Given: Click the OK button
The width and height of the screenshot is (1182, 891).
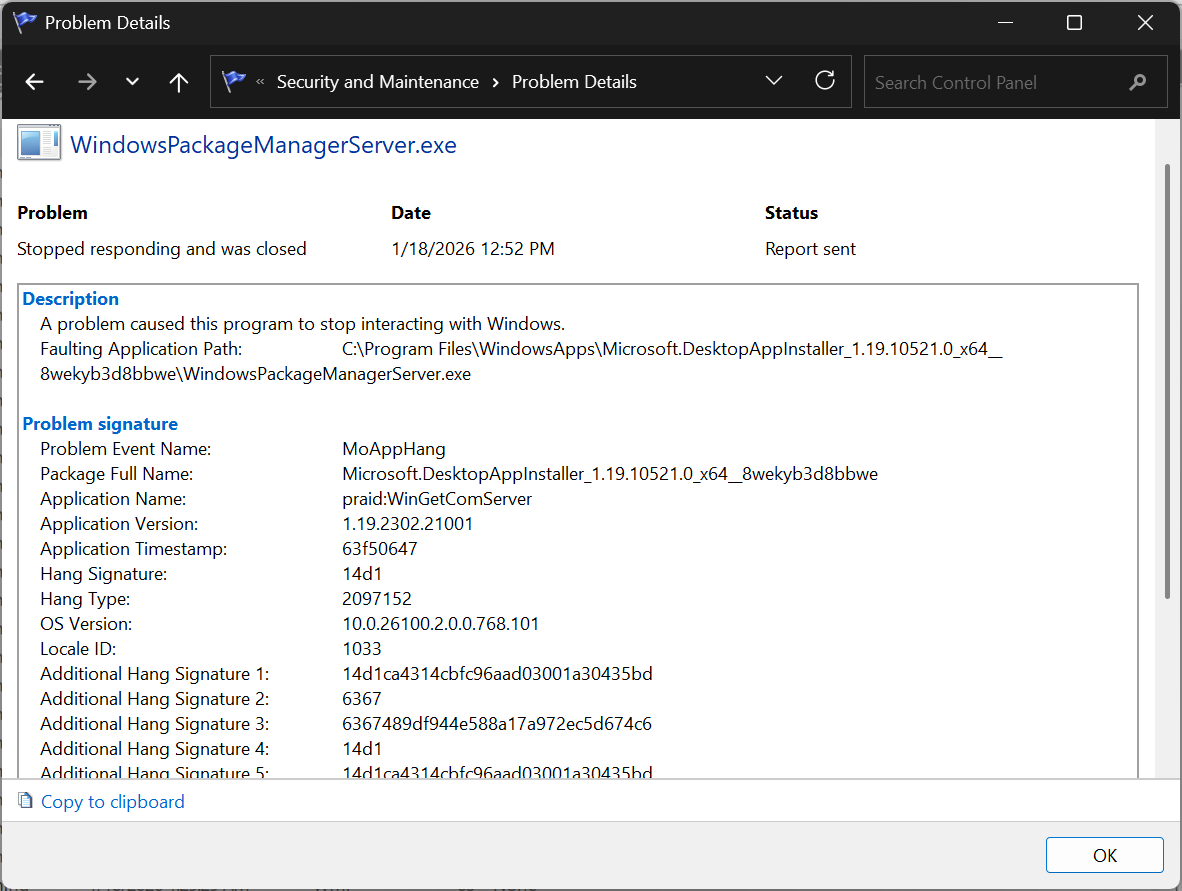Looking at the screenshot, I should click(1104, 855).
